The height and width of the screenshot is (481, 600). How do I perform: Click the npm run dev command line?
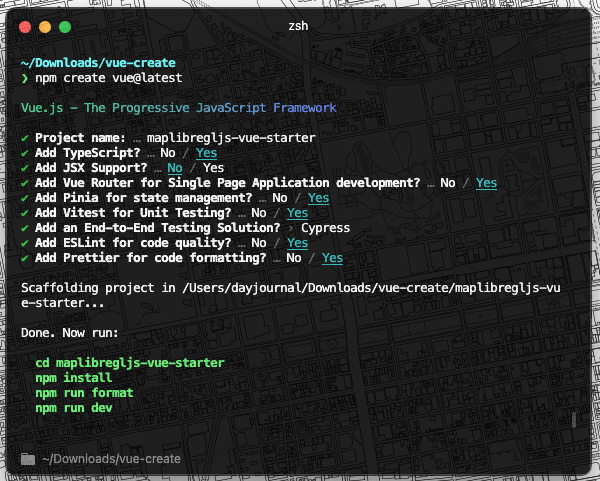pyautogui.click(x=73, y=408)
